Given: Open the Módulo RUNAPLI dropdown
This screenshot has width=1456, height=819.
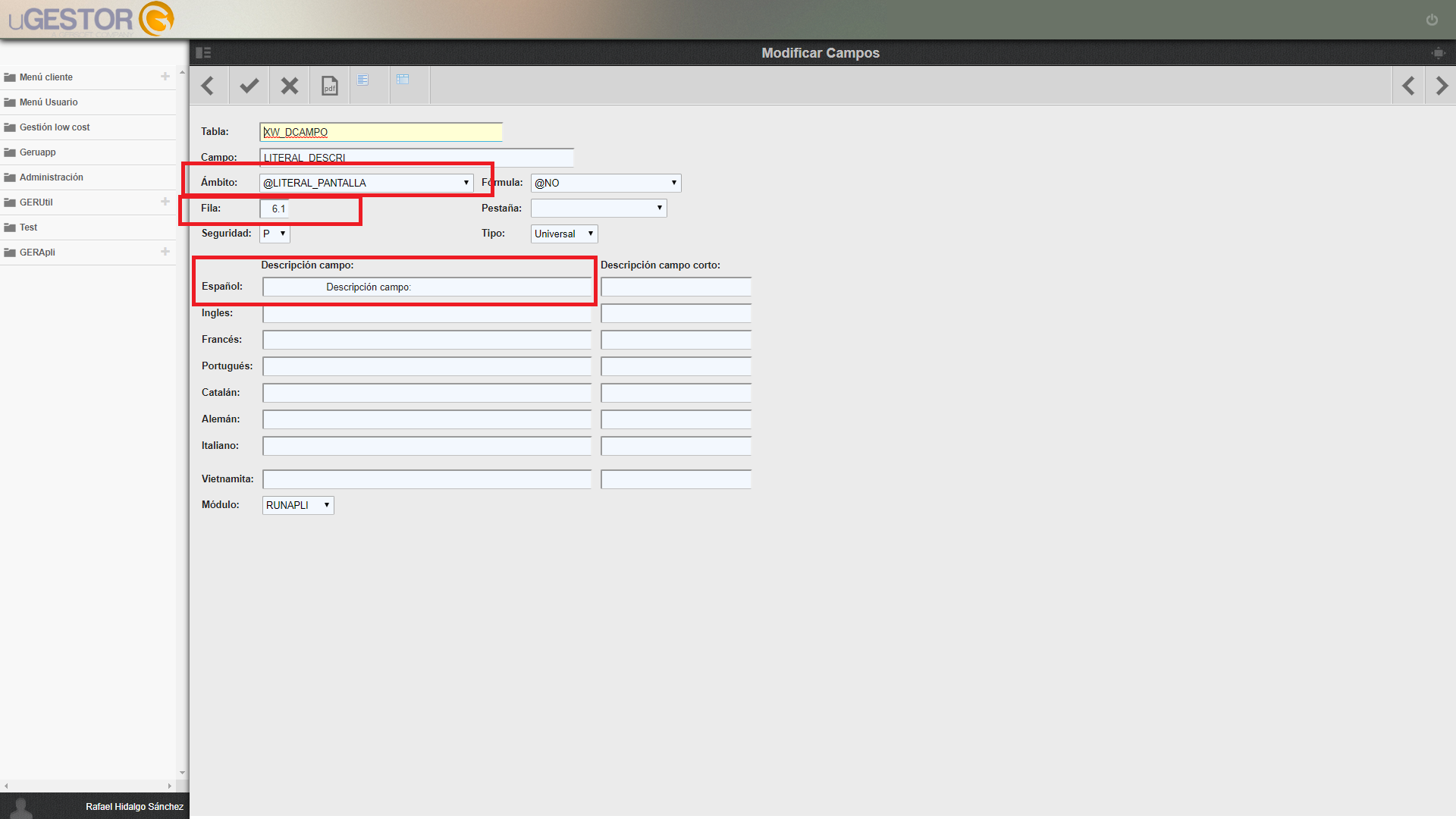Looking at the screenshot, I should [x=298, y=505].
